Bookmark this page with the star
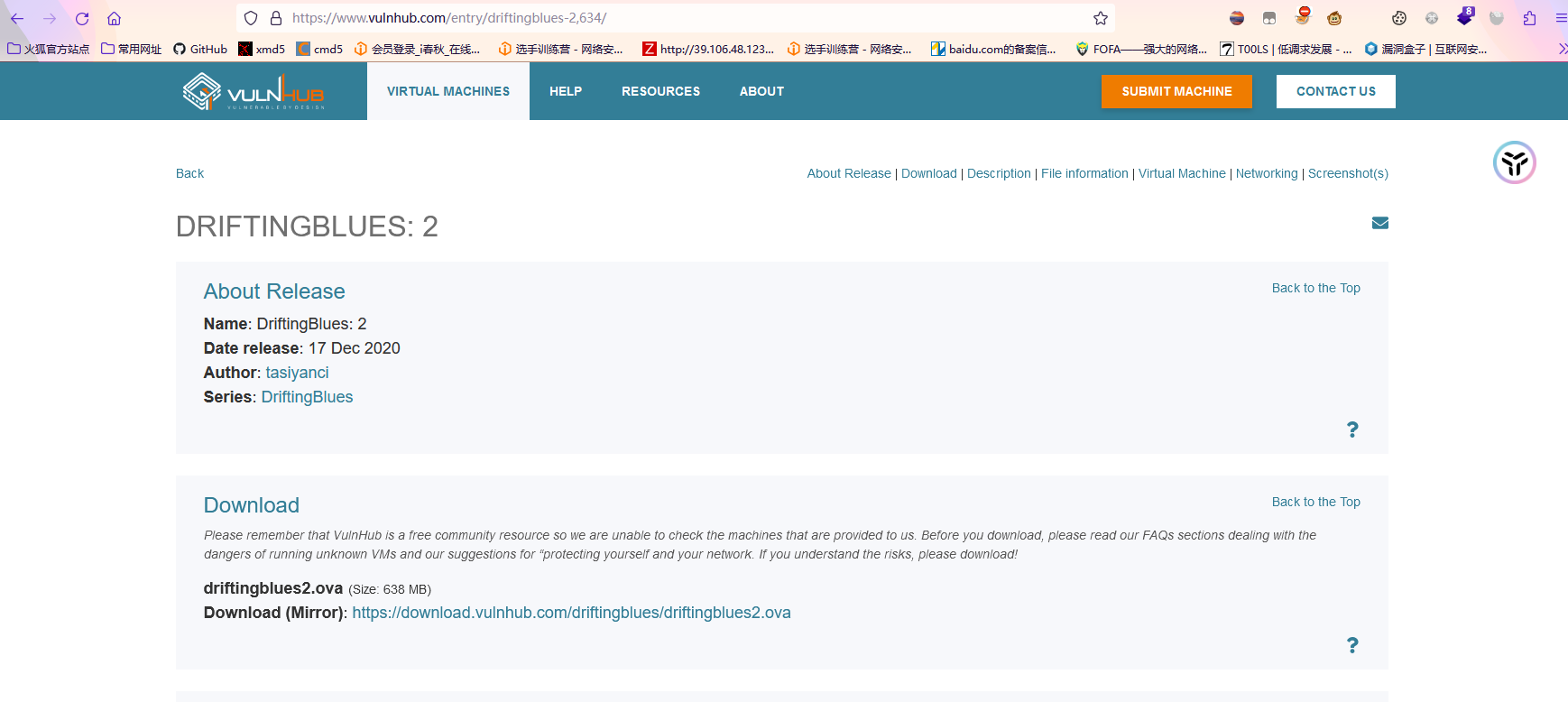 coord(1101,18)
